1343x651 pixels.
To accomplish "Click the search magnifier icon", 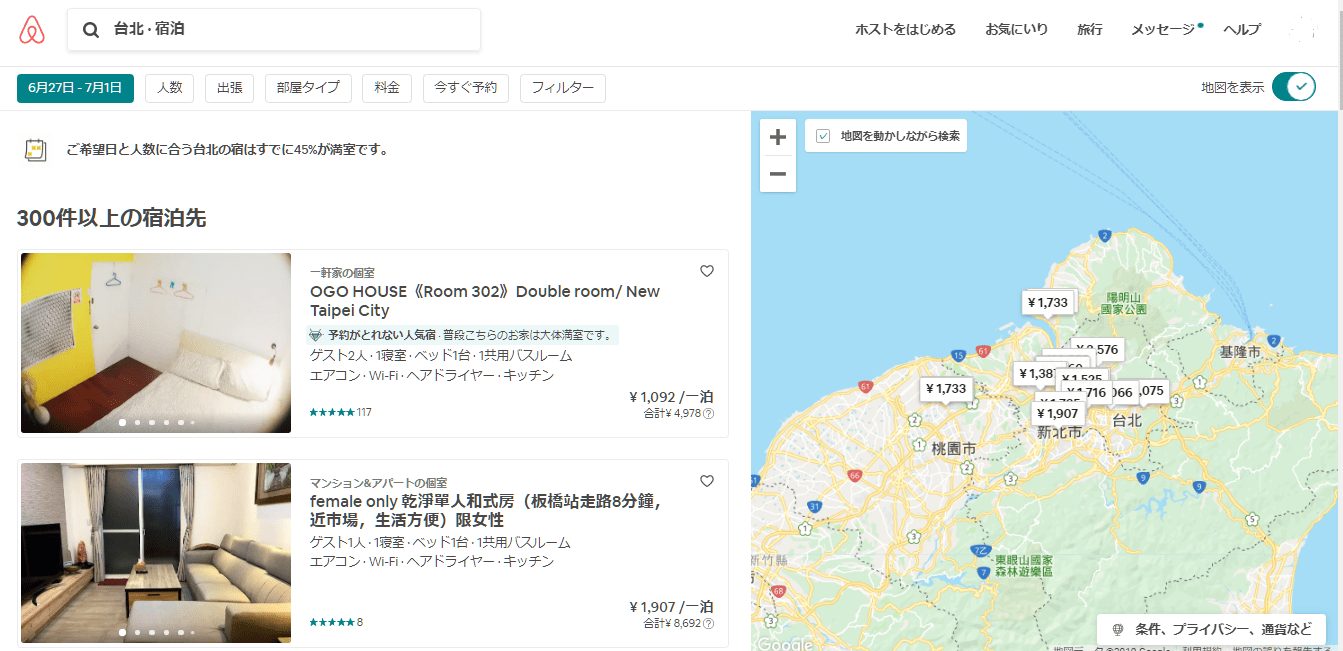I will [x=91, y=30].
